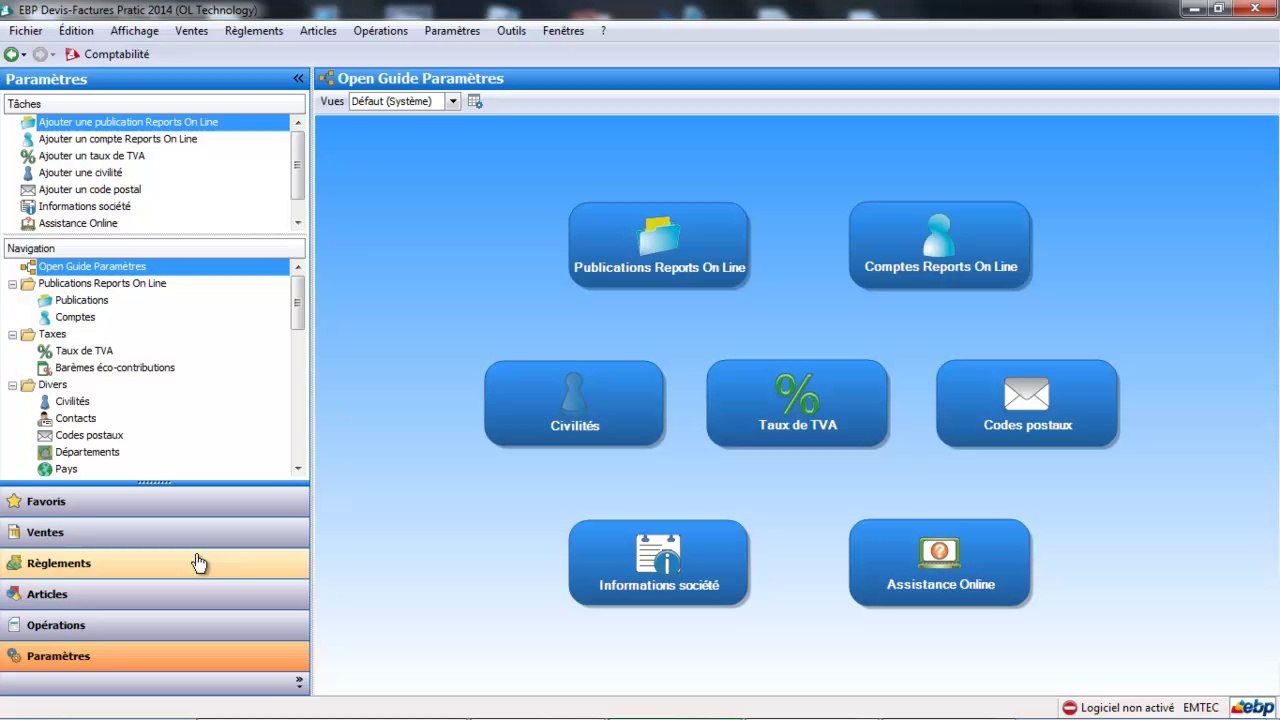Collapse the Divers tree folder
This screenshot has width=1280, height=720.
pyautogui.click(x=13, y=385)
